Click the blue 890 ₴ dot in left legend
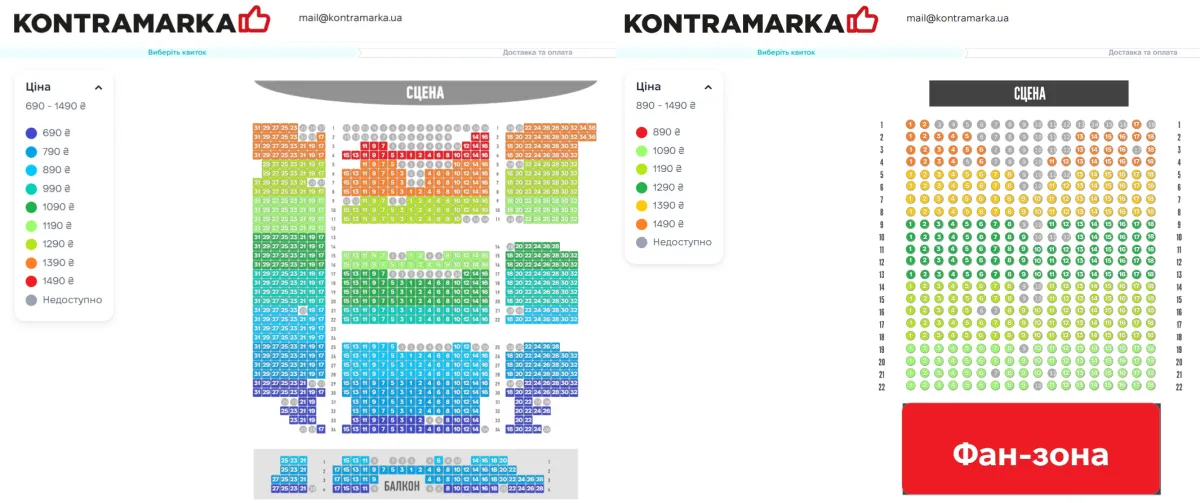This screenshot has width=1200, height=503. (31, 170)
